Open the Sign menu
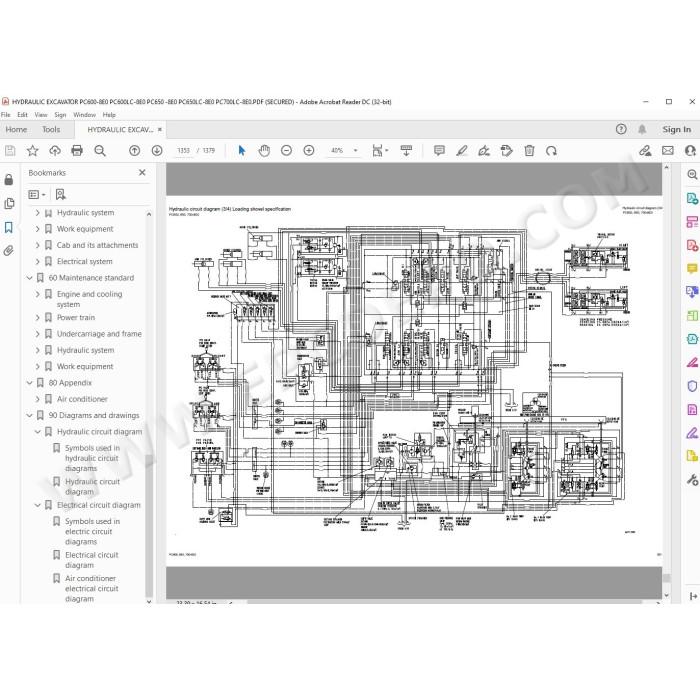 click(60, 115)
